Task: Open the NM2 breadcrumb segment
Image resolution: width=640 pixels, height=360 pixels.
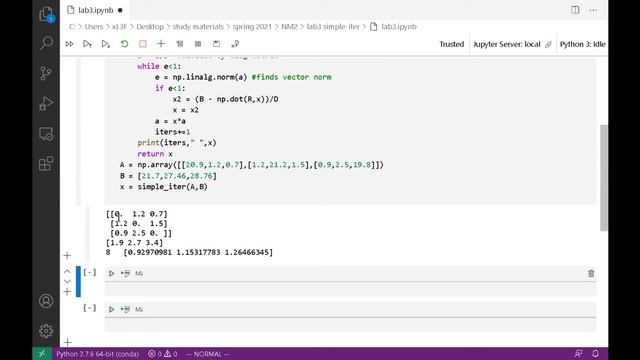Action: click(x=289, y=27)
